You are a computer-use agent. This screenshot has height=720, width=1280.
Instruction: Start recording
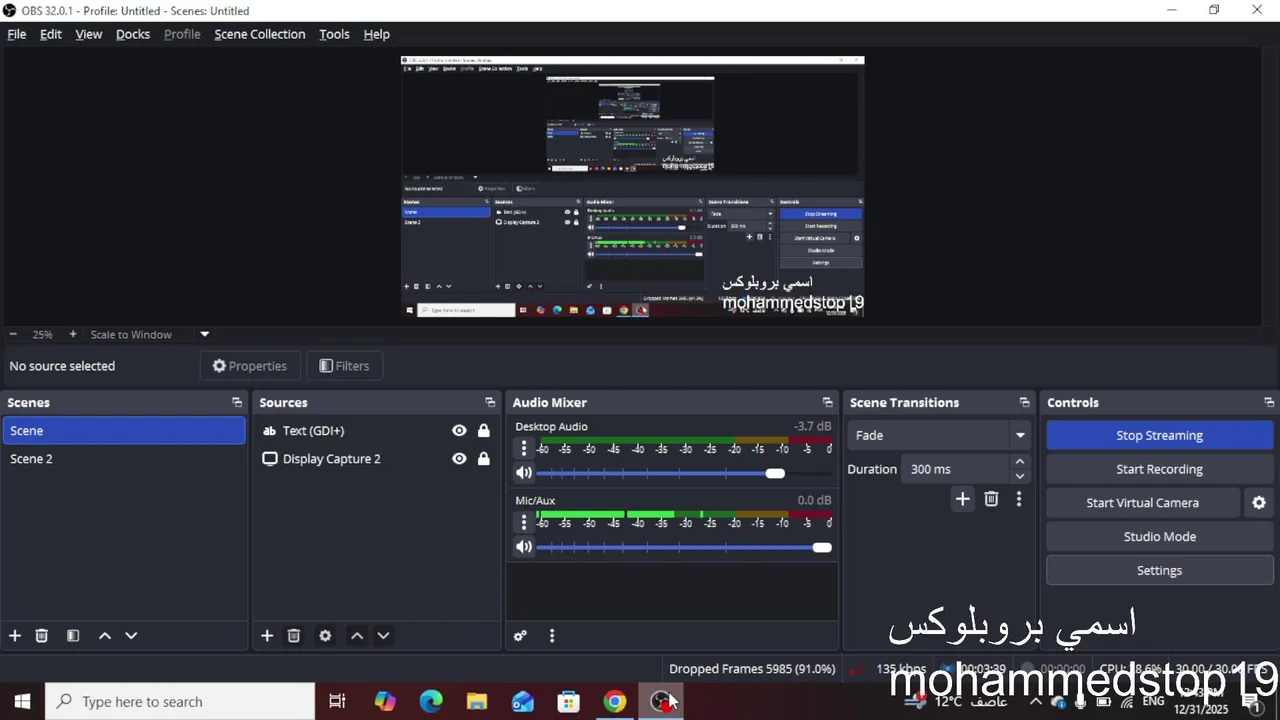pos(1160,469)
